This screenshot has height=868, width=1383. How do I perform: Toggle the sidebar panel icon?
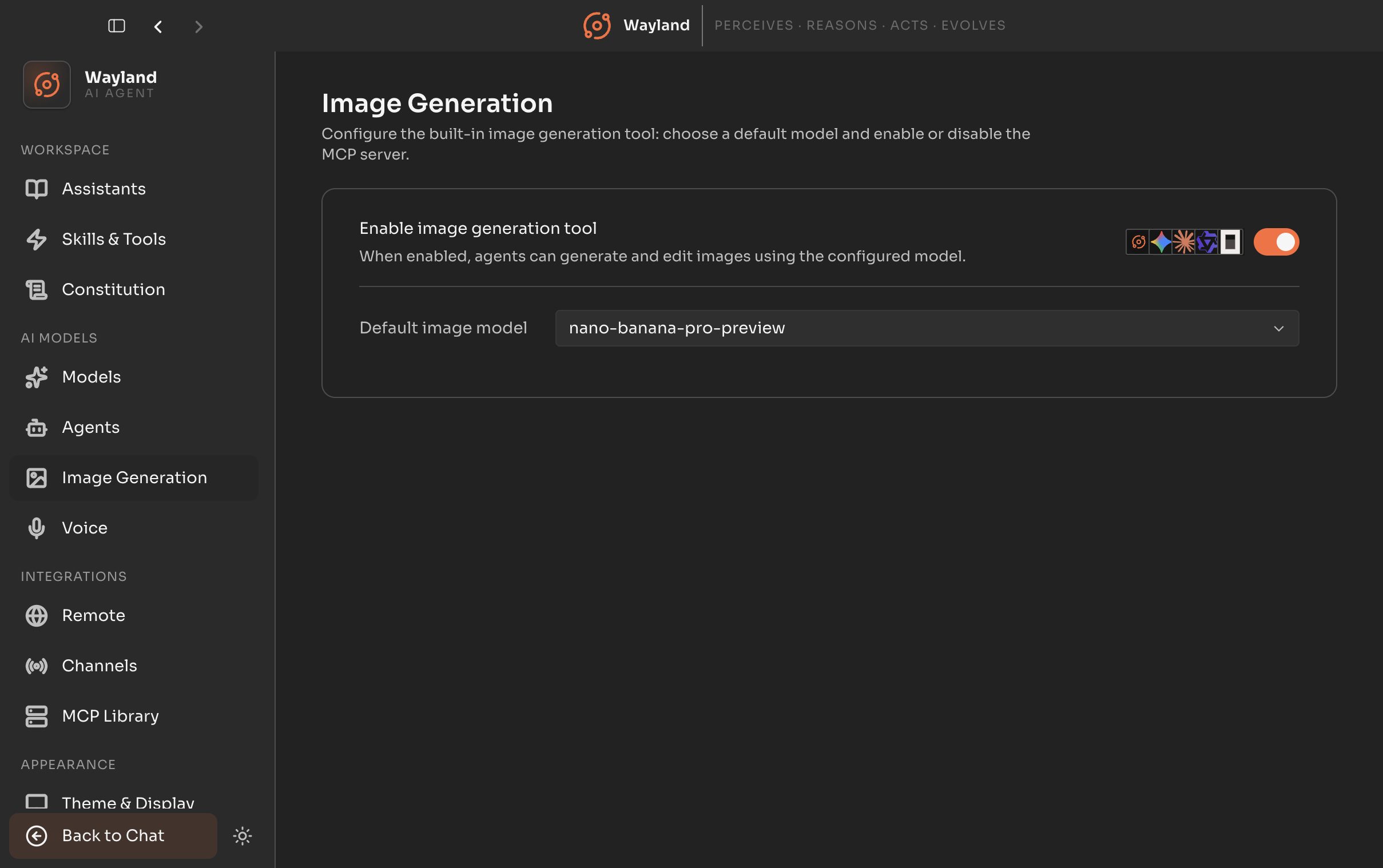click(117, 26)
